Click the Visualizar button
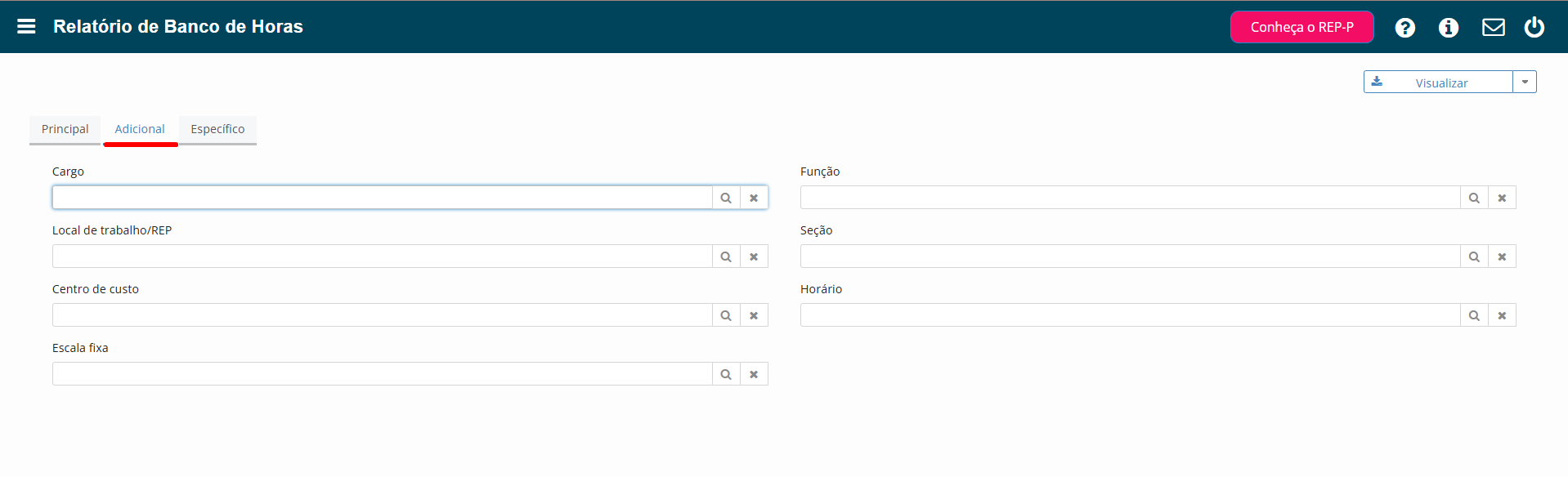 click(1438, 82)
